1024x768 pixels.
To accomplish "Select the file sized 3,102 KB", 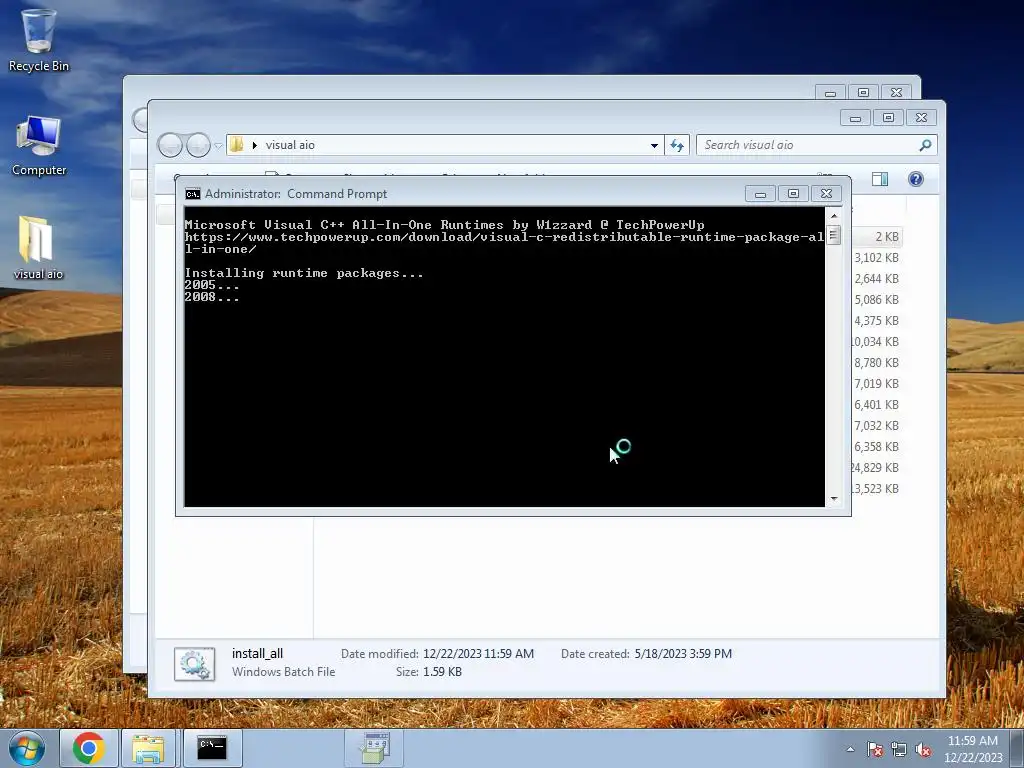I will tap(876, 258).
